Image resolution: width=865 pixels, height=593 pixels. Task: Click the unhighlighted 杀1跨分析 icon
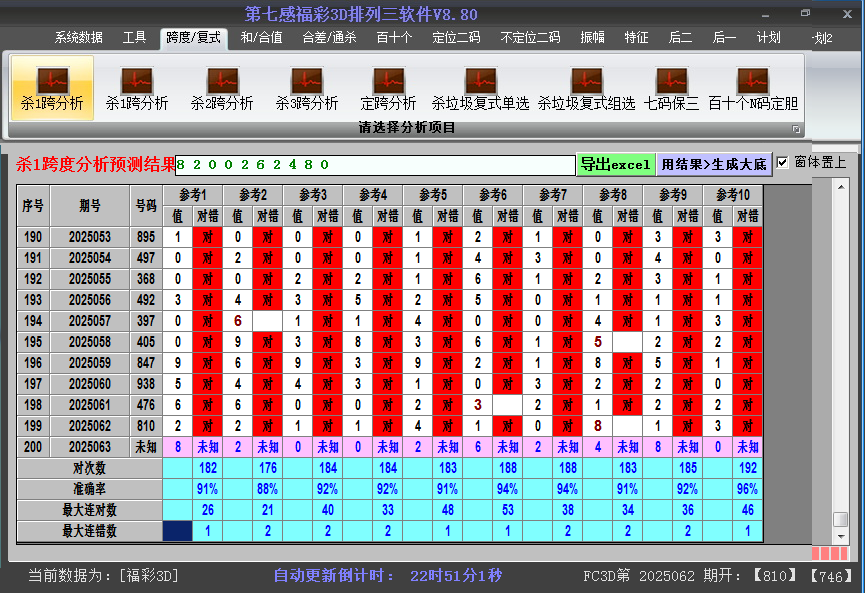click(x=137, y=88)
